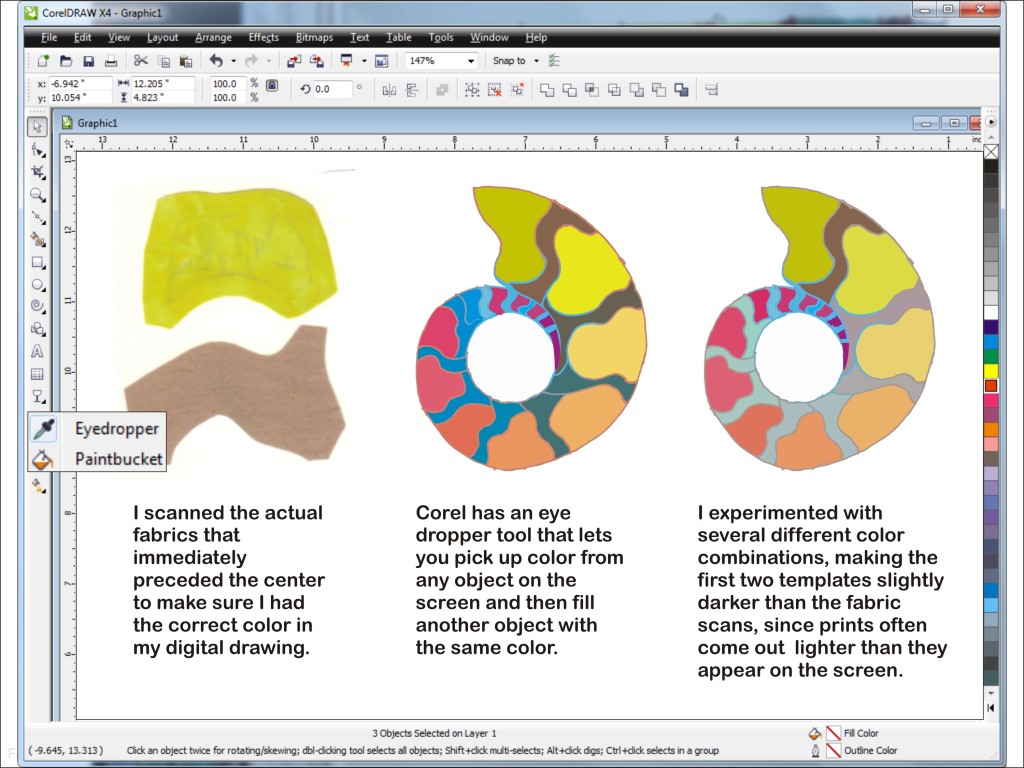The image size is (1024, 768).
Task: Click the Cut scissors icon
Action: click(141, 61)
